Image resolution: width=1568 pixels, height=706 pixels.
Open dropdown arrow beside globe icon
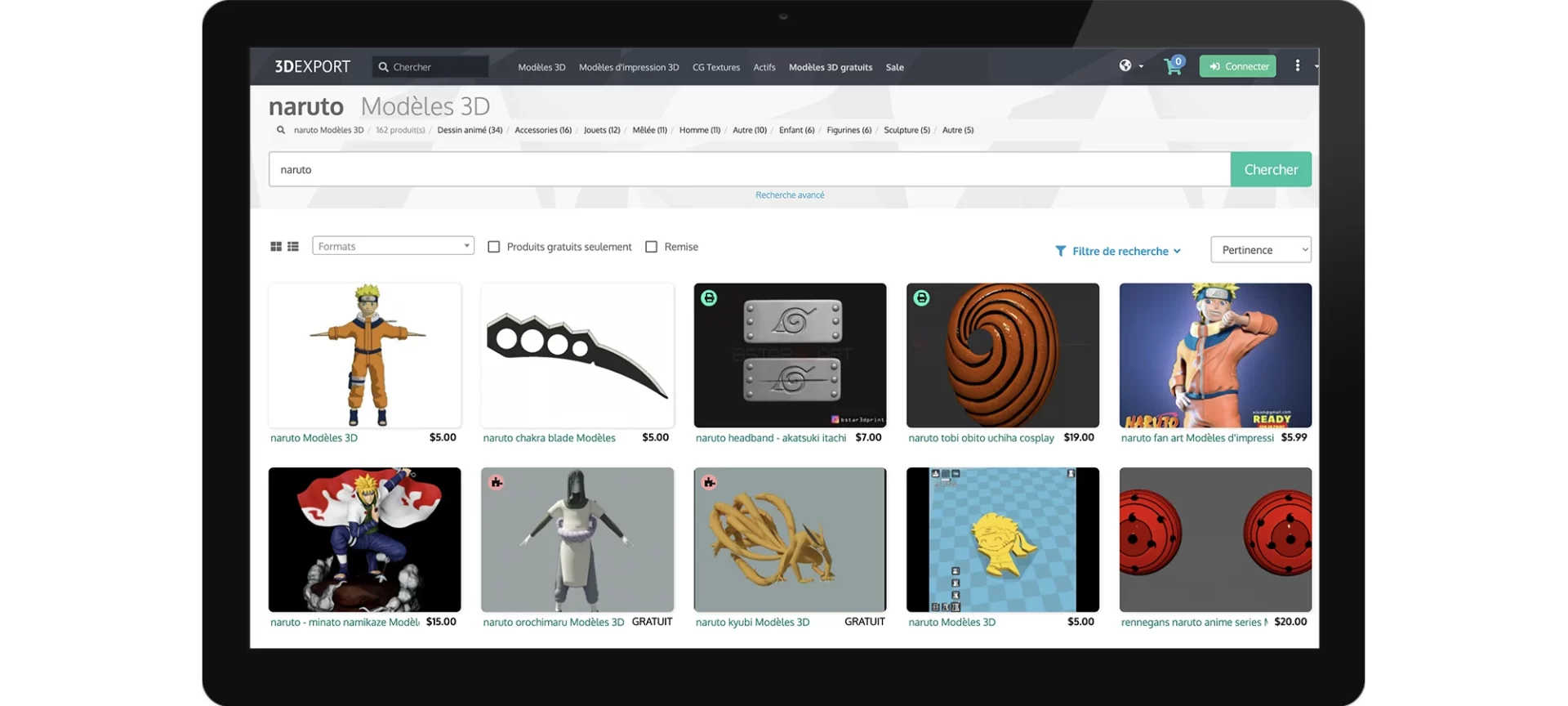click(1141, 66)
